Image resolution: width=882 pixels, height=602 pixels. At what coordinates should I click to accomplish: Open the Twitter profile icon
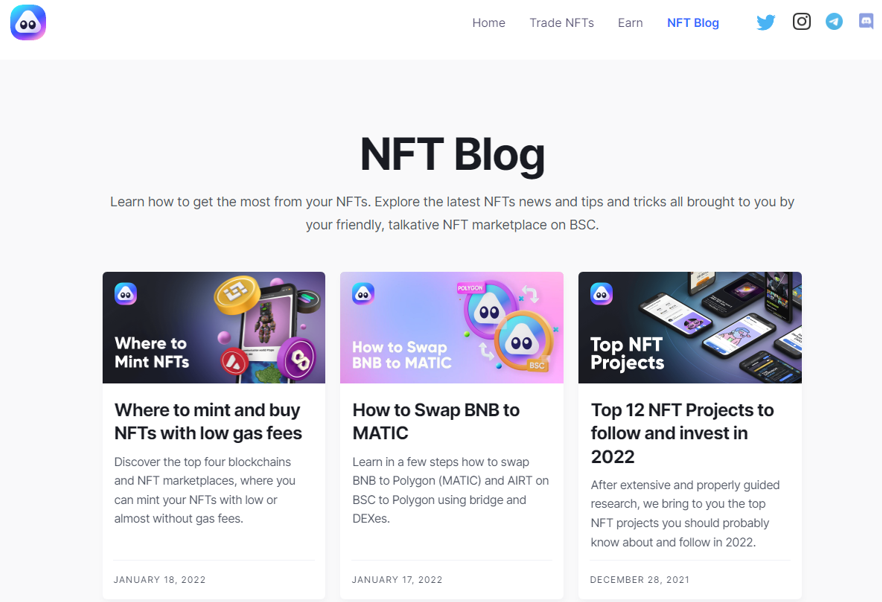click(766, 23)
